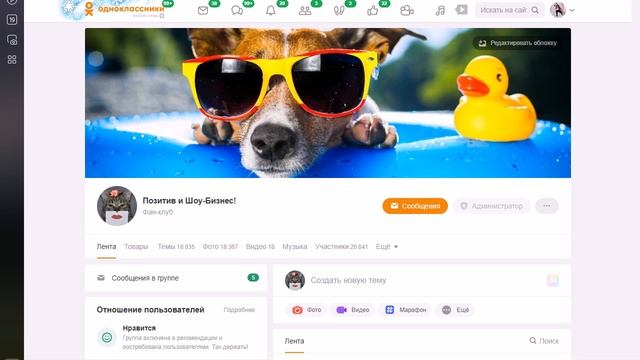Click the group type label 'Фан-клуб'
Screen dimensions: 640x360
[x=158, y=212]
